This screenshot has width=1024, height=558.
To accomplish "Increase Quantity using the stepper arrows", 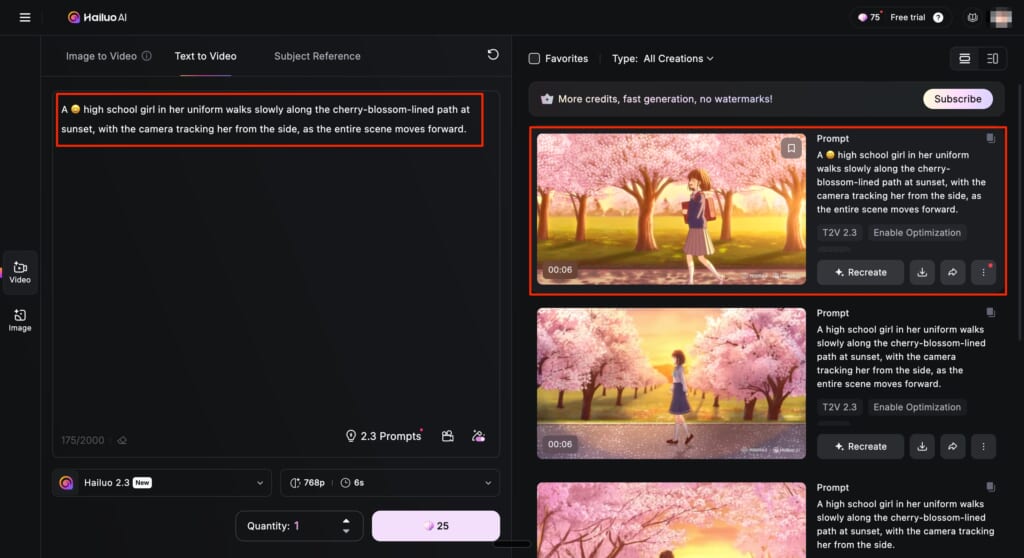I will click(346, 521).
